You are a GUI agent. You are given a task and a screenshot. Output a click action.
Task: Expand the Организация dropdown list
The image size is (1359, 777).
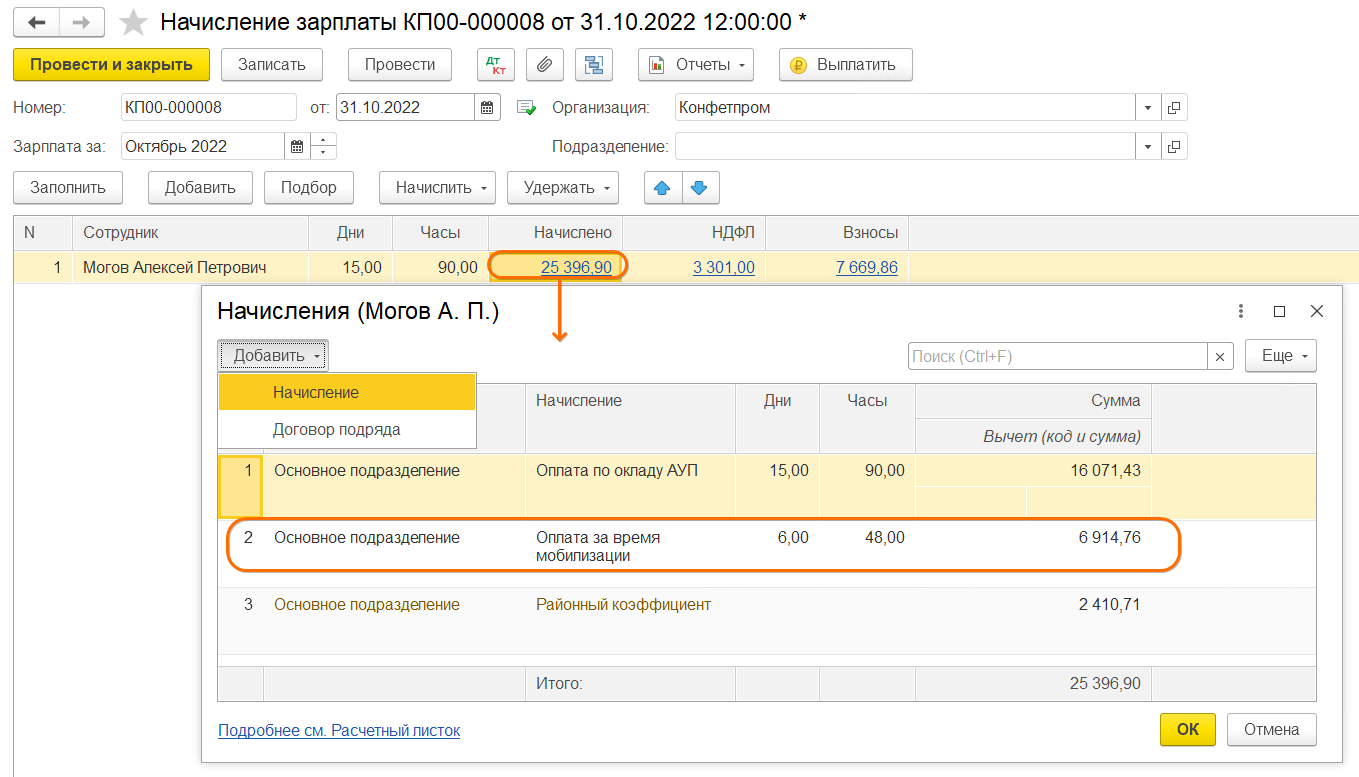[1148, 107]
